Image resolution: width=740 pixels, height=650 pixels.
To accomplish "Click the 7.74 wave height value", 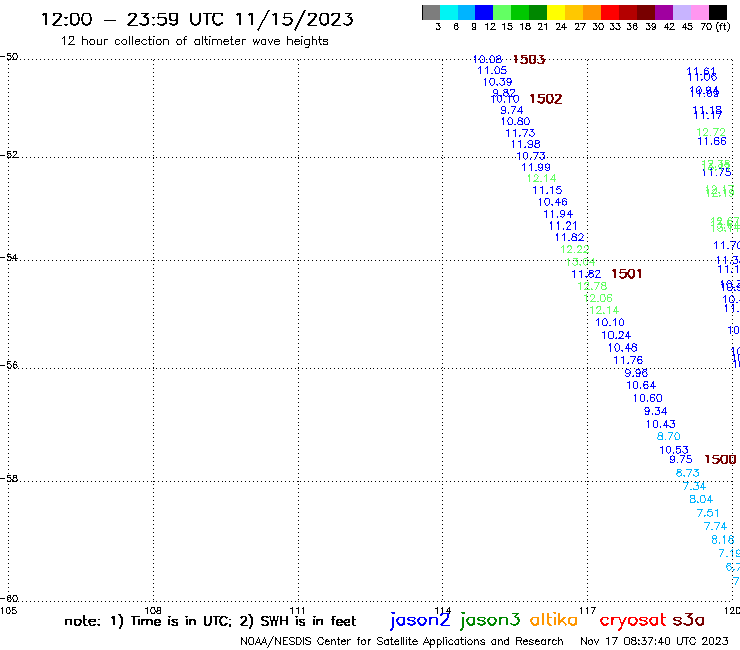I will pos(715,526).
